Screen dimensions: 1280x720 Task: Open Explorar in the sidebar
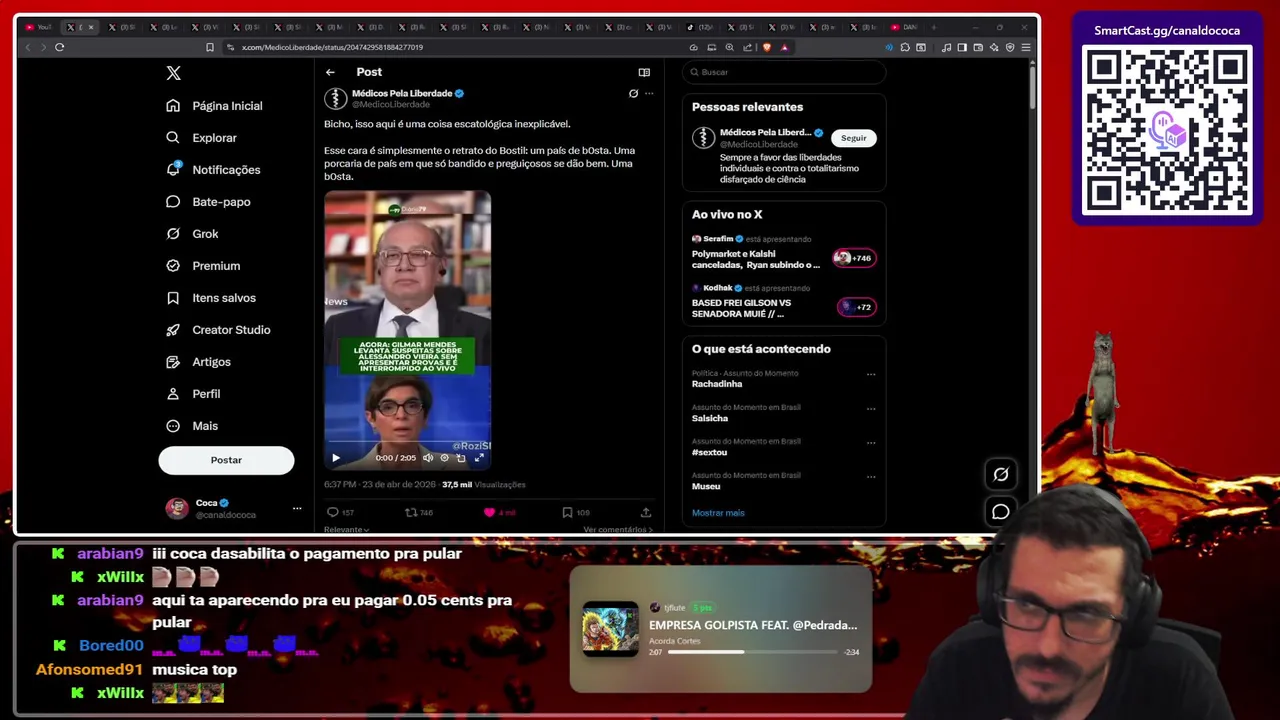[202, 138]
